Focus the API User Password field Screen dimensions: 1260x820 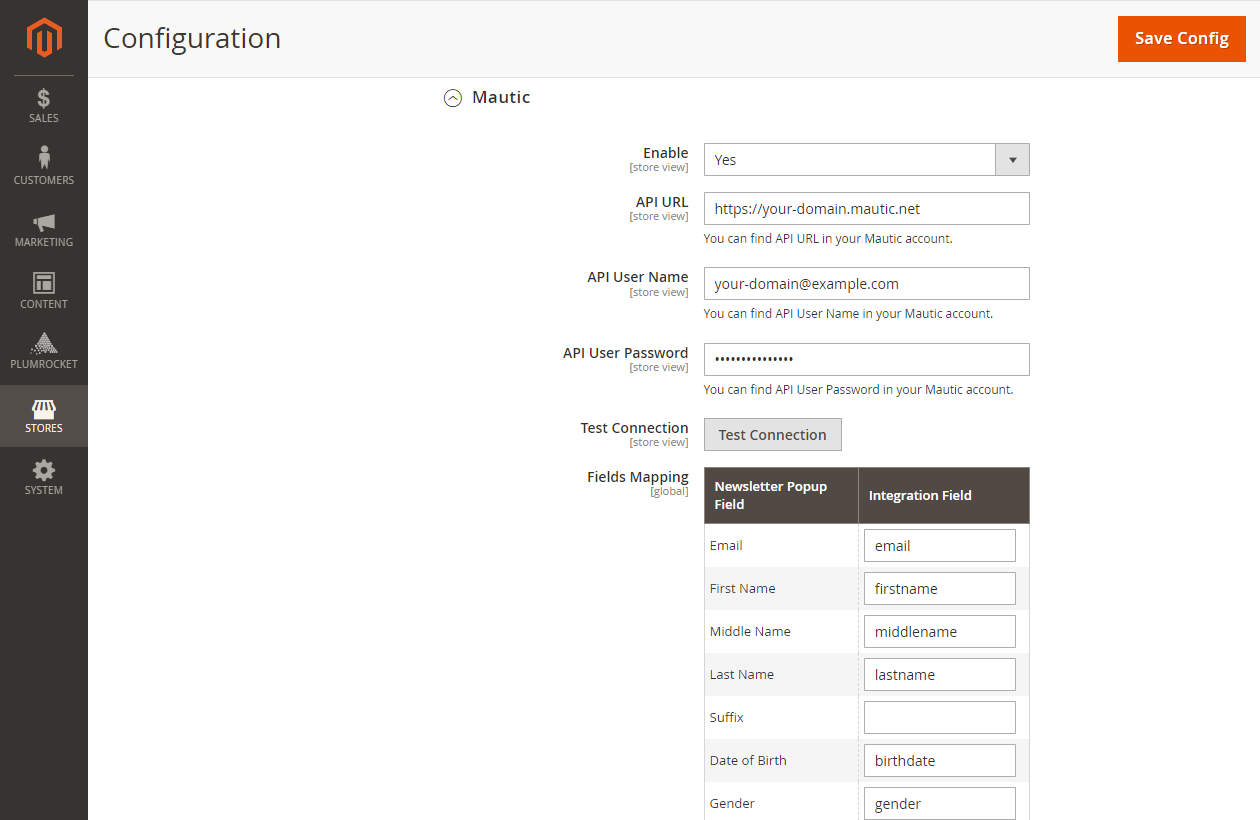tap(866, 359)
